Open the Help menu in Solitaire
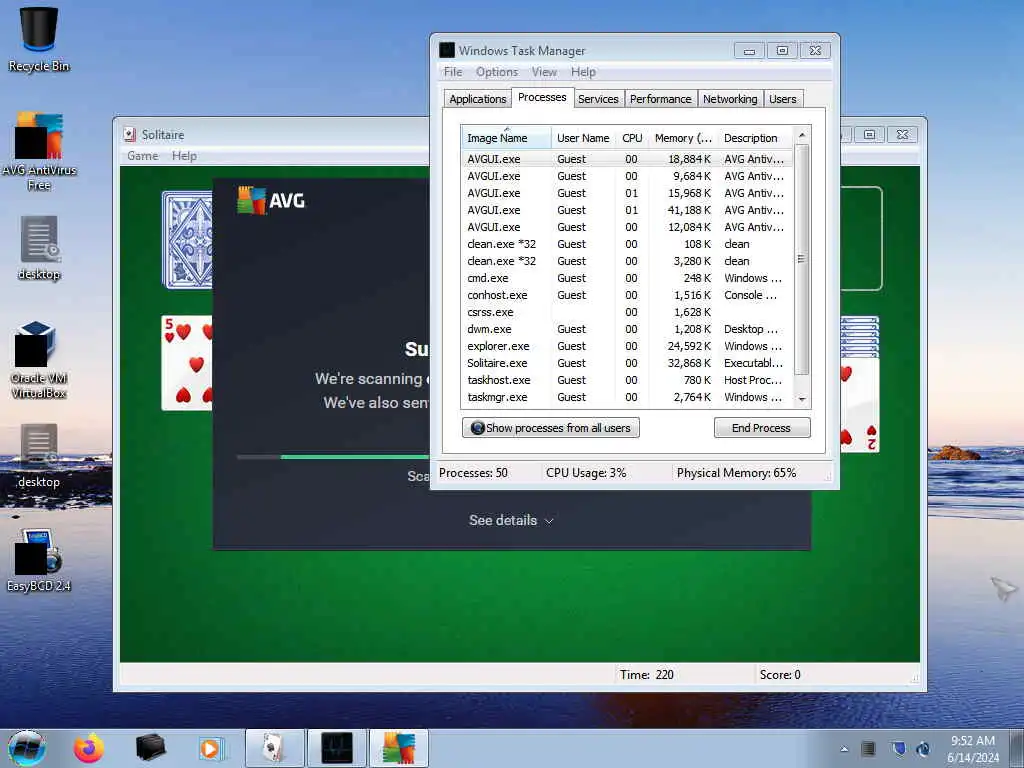Screen dimensions: 1024x768 (x=184, y=156)
